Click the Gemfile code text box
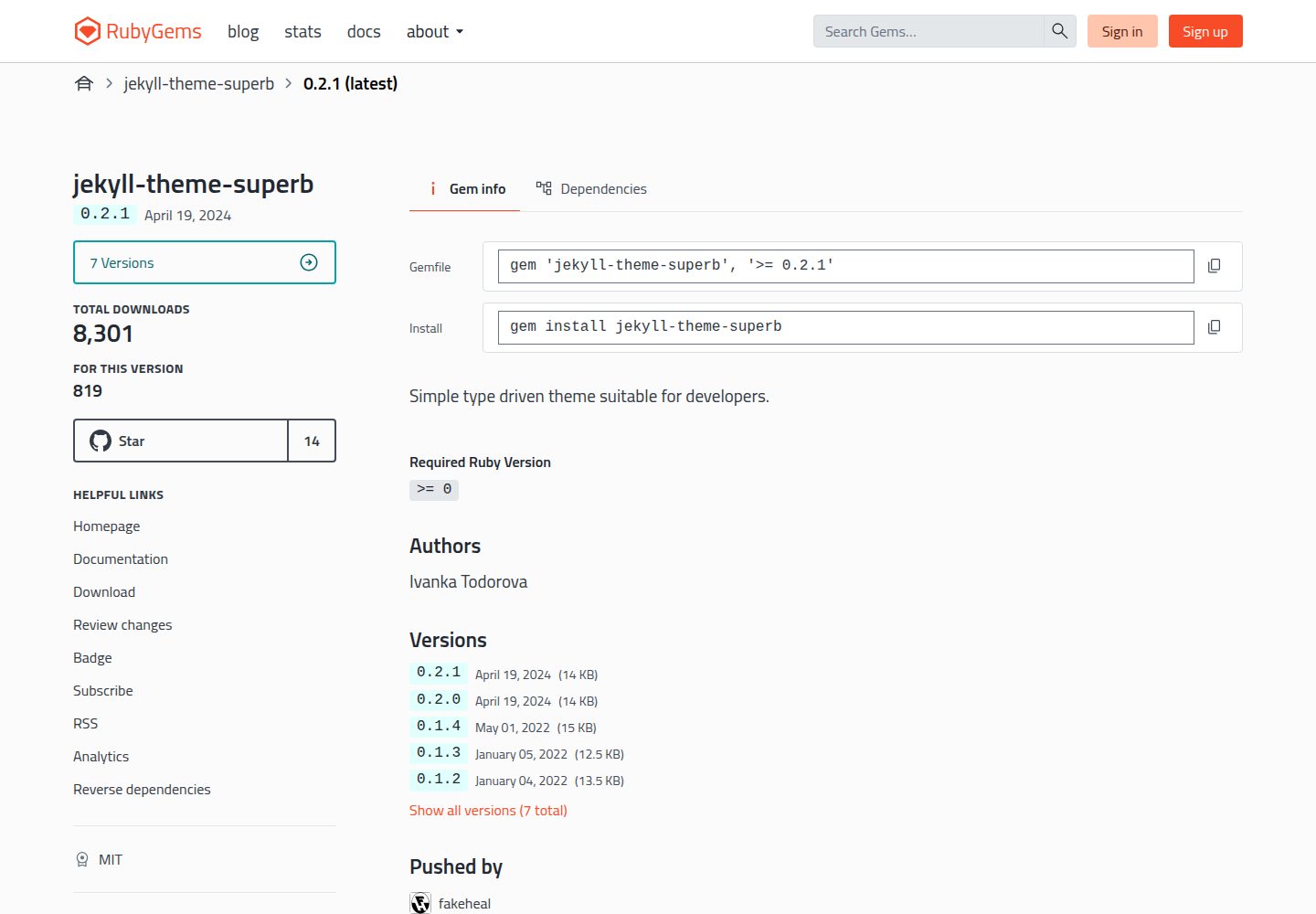The width and height of the screenshot is (1316, 914). point(846,266)
